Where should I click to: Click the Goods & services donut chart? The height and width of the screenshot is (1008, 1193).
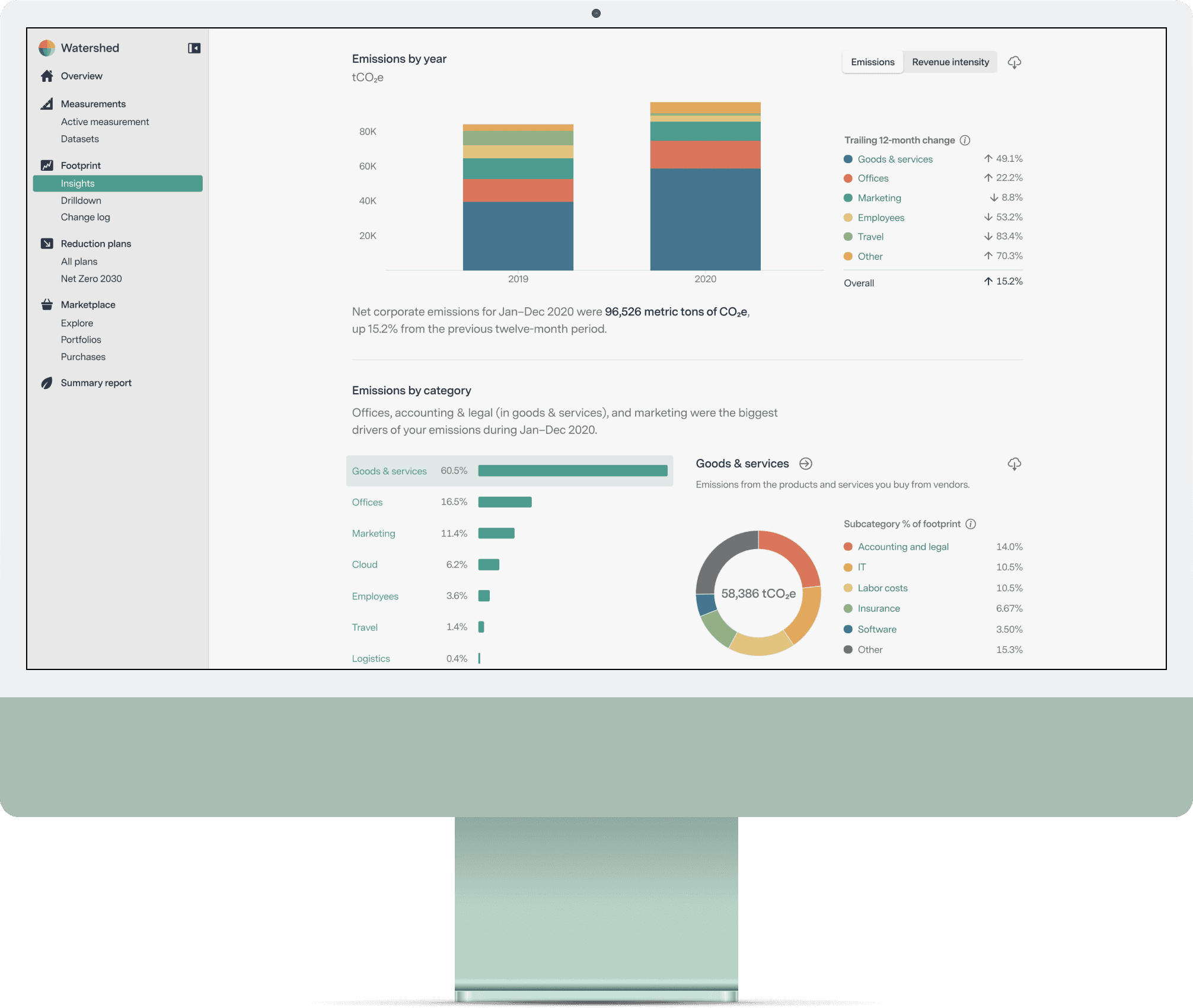click(758, 593)
